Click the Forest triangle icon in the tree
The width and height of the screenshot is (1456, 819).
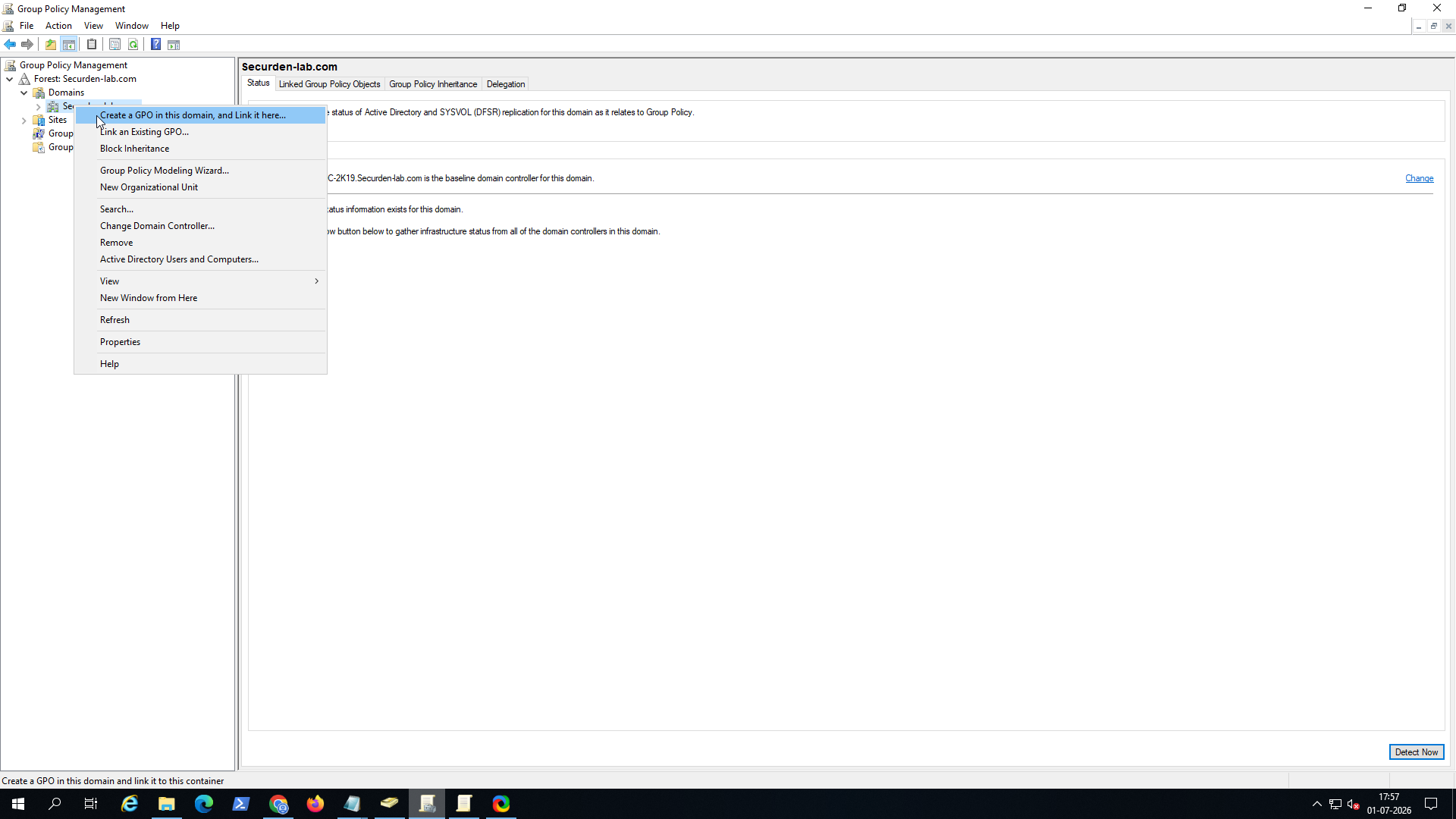point(25,79)
